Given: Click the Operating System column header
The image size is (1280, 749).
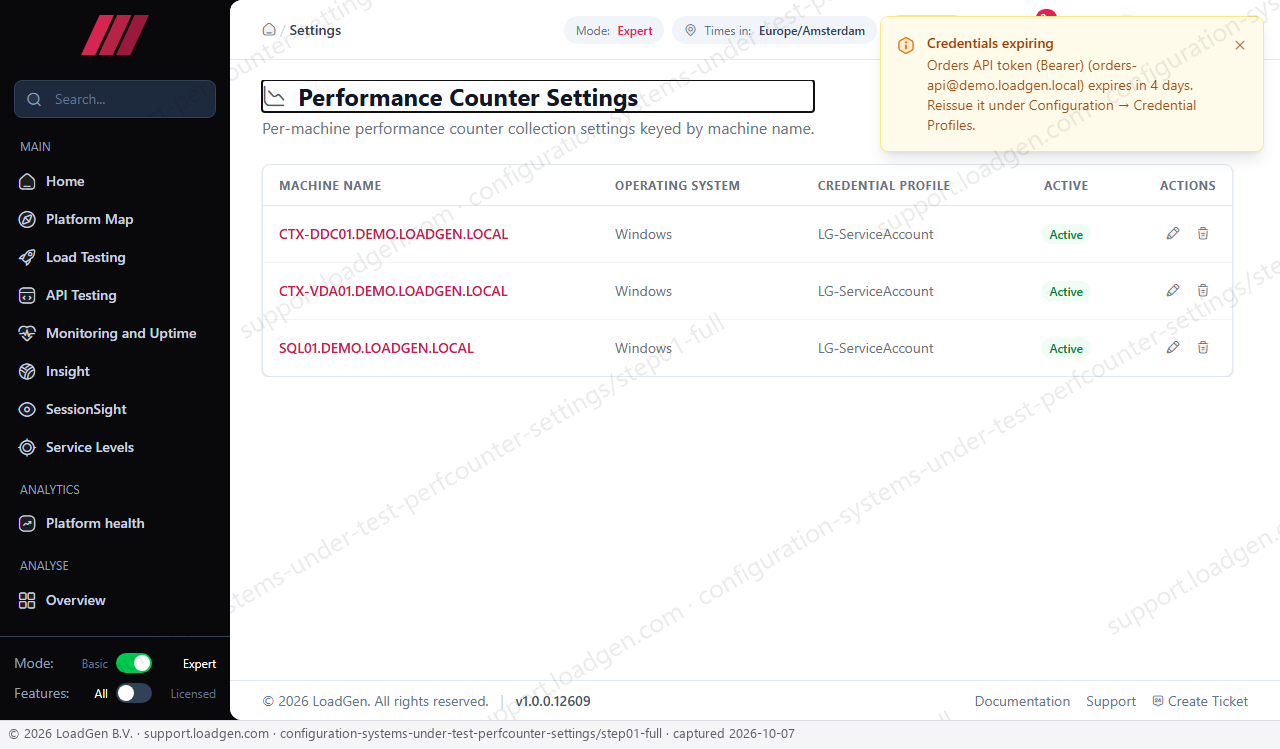Looking at the screenshot, I should tap(677, 185).
